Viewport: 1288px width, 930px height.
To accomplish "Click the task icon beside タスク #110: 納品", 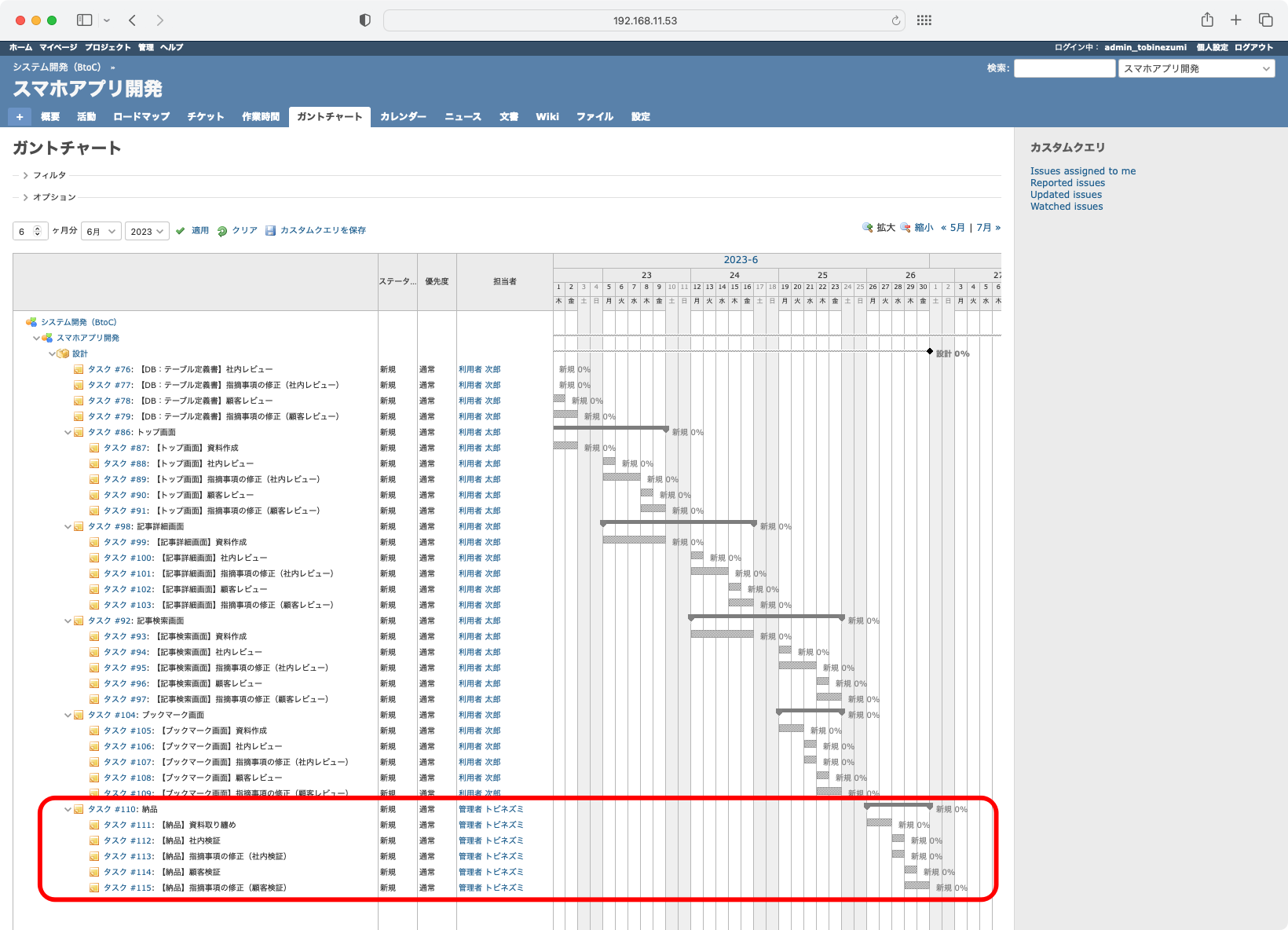I will coord(79,809).
